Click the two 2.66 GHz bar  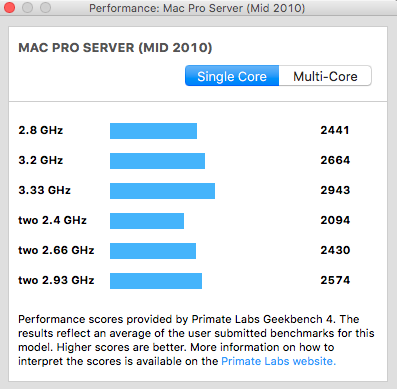(x=153, y=251)
